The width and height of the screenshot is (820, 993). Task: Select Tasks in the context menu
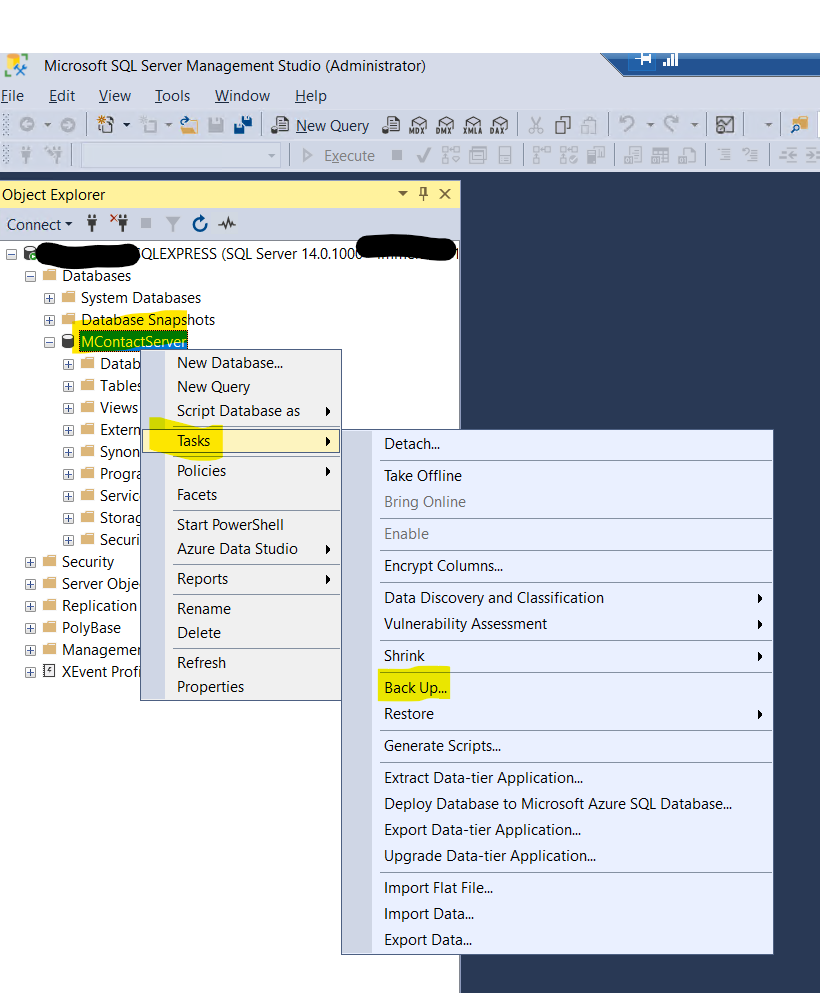click(x=241, y=441)
